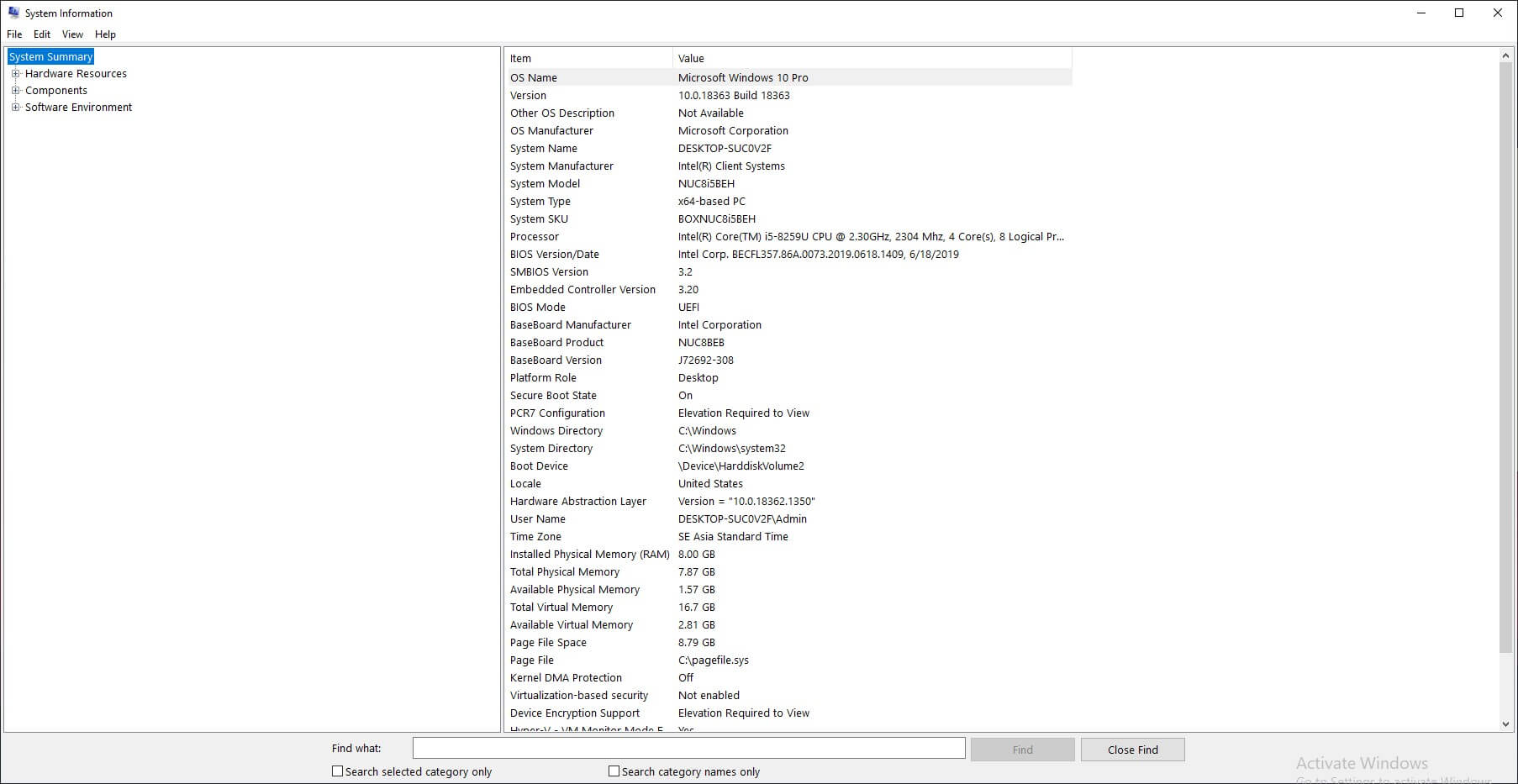1518x784 pixels.
Task: Click the vertical scrollbar thumb
Action: 1505,357
